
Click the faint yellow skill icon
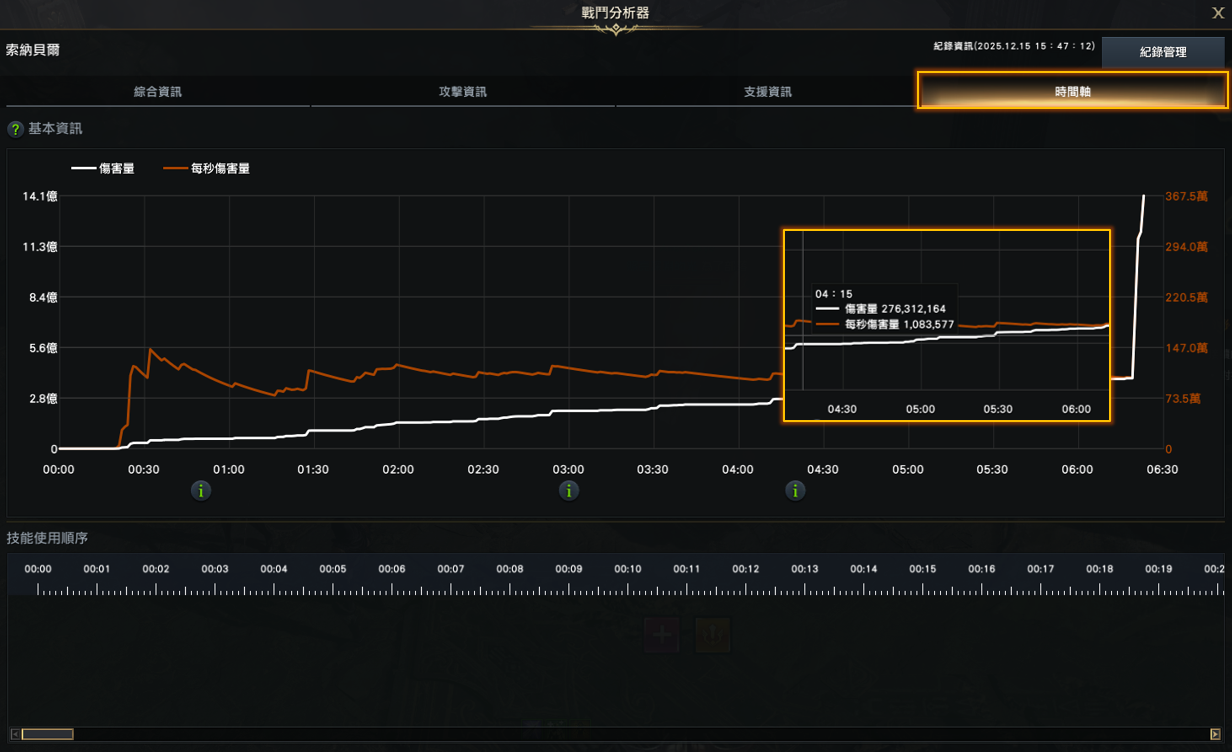coord(713,634)
